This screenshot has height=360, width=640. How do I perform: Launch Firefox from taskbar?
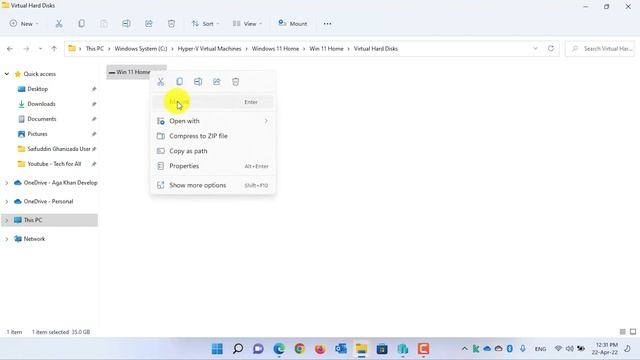click(320, 349)
